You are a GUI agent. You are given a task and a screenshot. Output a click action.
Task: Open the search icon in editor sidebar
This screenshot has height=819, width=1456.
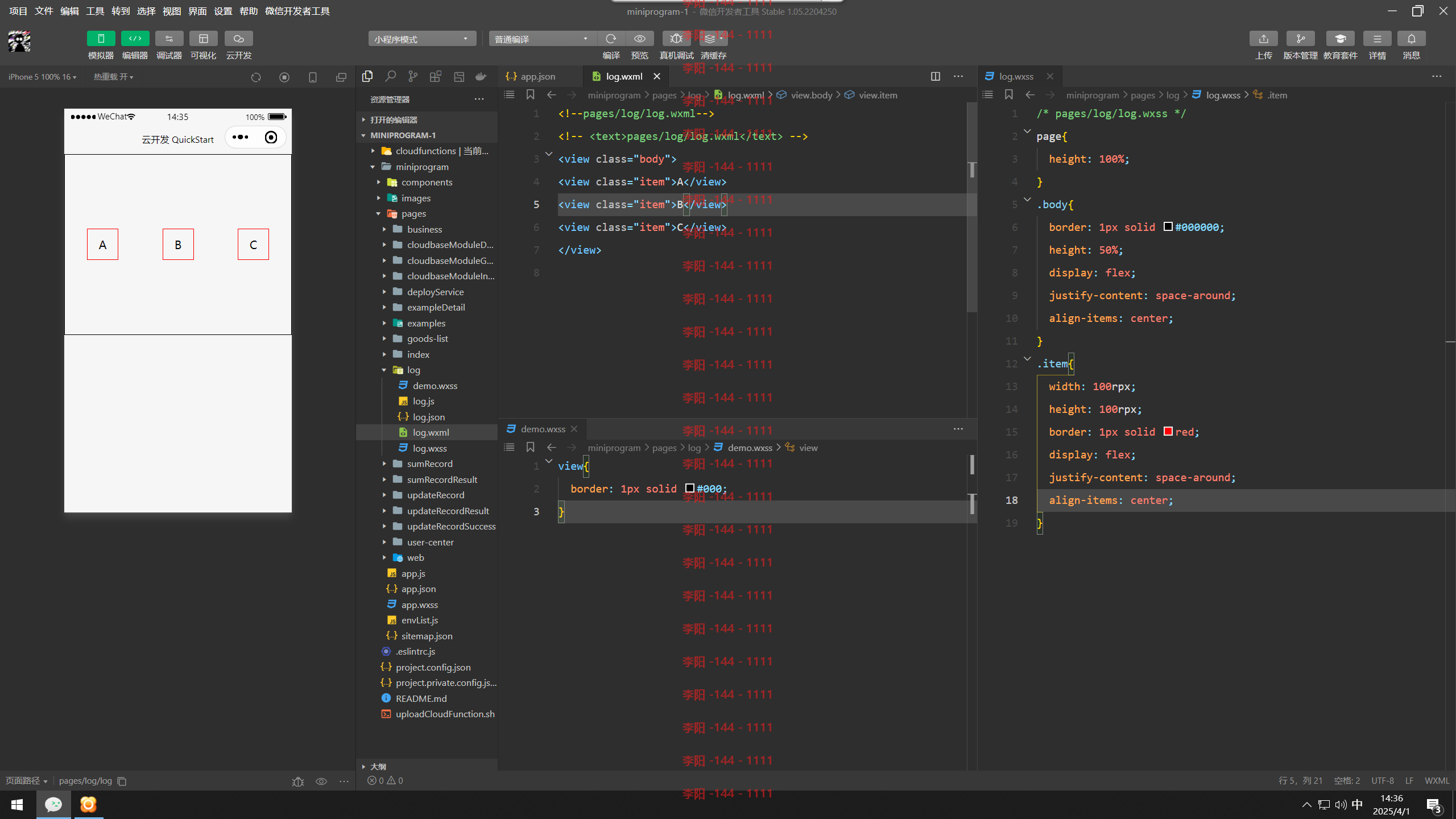pyautogui.click(x=390, y=76)
